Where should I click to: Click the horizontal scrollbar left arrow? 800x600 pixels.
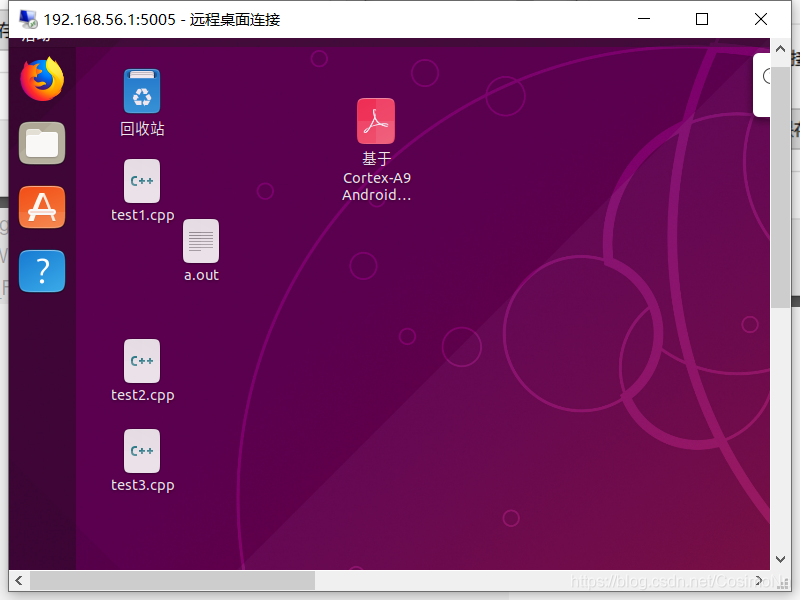coord(19,581)
